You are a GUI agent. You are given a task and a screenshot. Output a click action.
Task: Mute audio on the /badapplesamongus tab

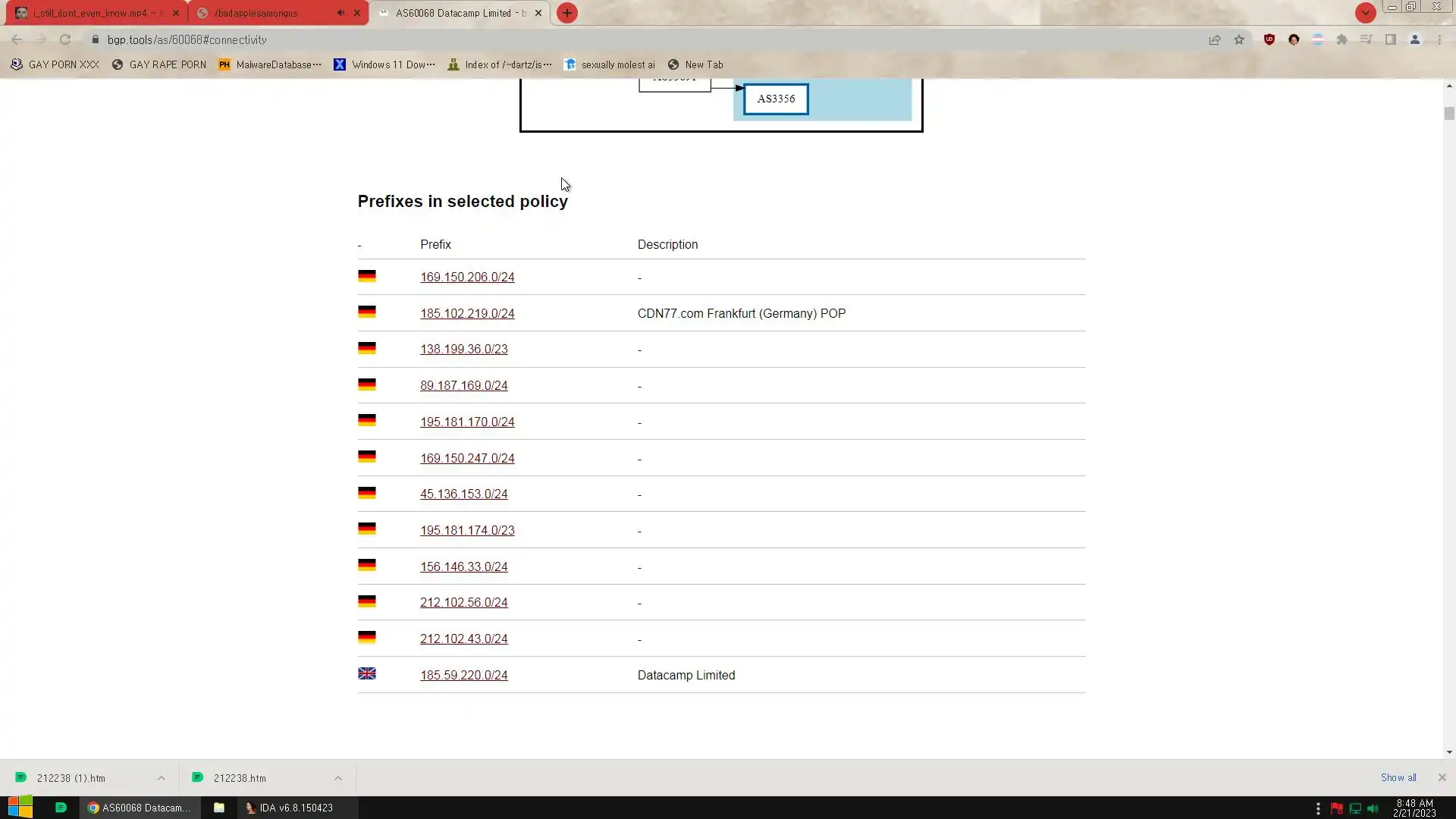tap(340, 13)
